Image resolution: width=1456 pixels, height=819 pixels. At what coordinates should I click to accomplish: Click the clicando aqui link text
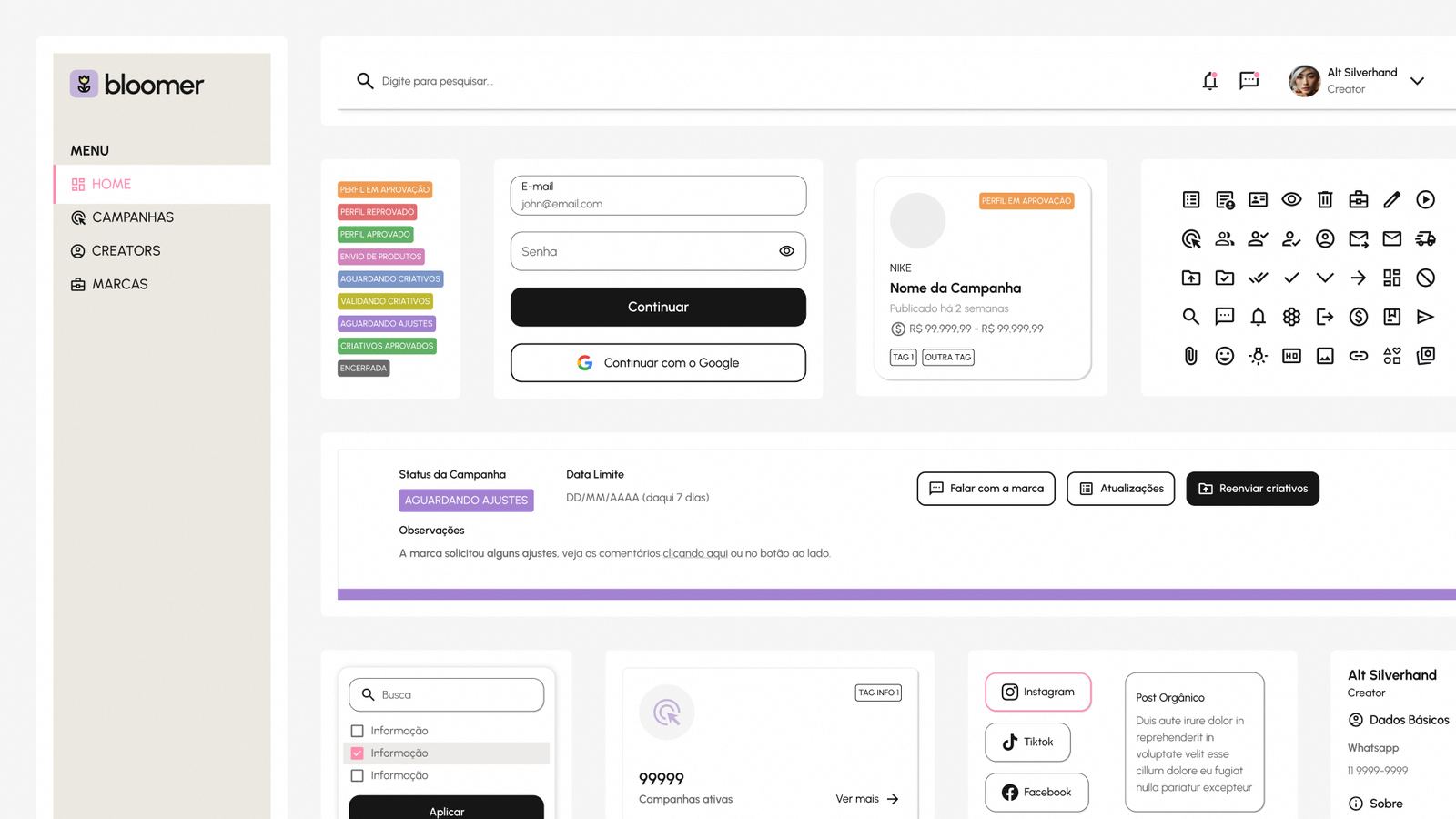(695, 553)
